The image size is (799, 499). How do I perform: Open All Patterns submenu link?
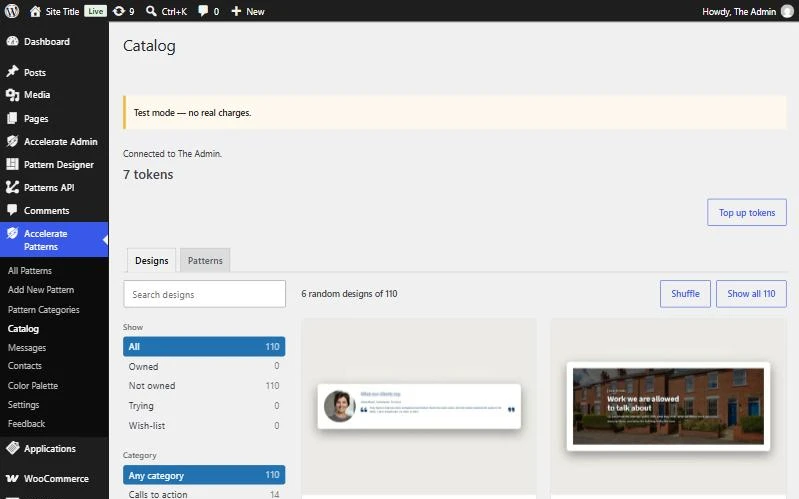pos(30,271)
